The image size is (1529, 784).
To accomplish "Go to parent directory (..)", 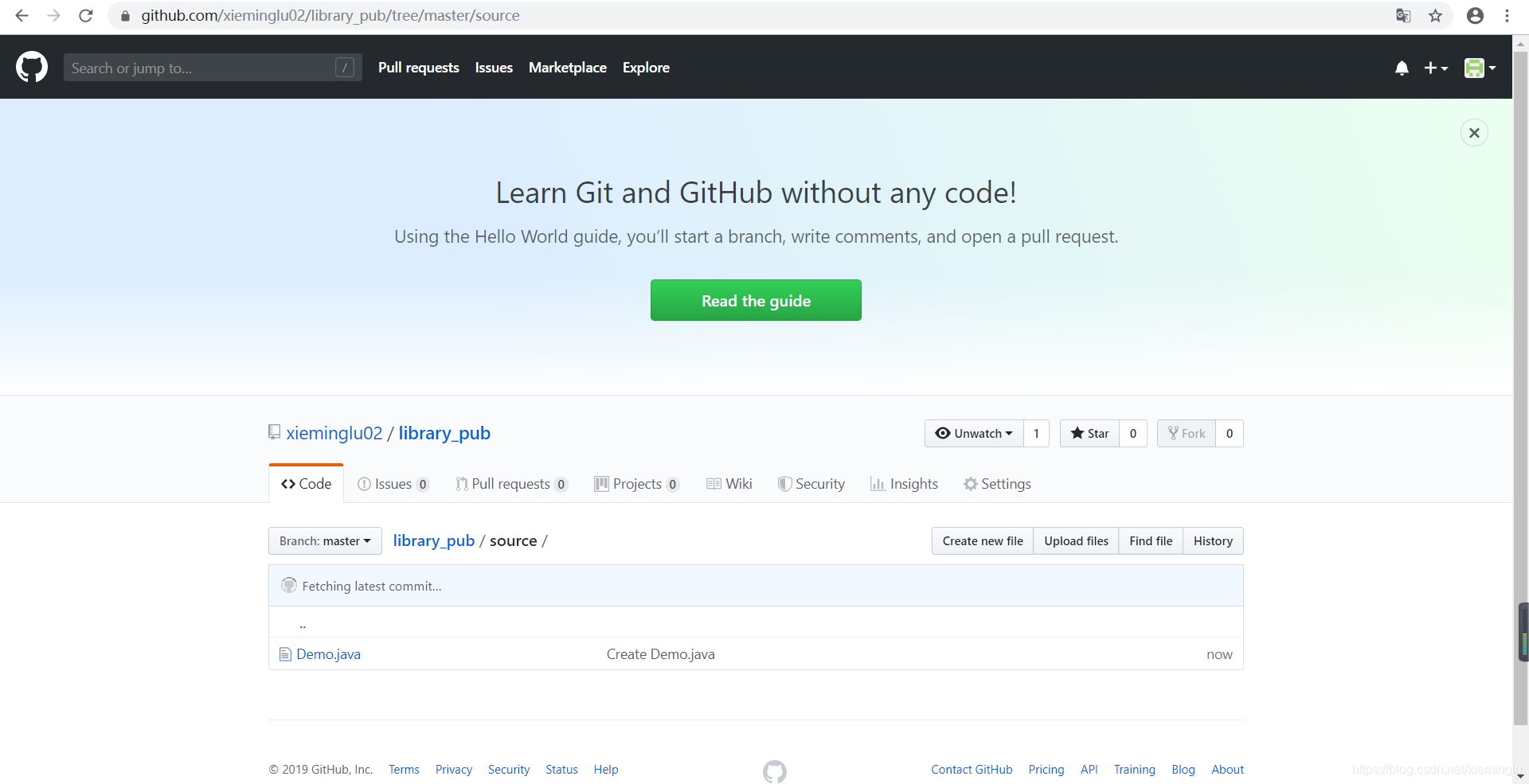I will (303, 625).
